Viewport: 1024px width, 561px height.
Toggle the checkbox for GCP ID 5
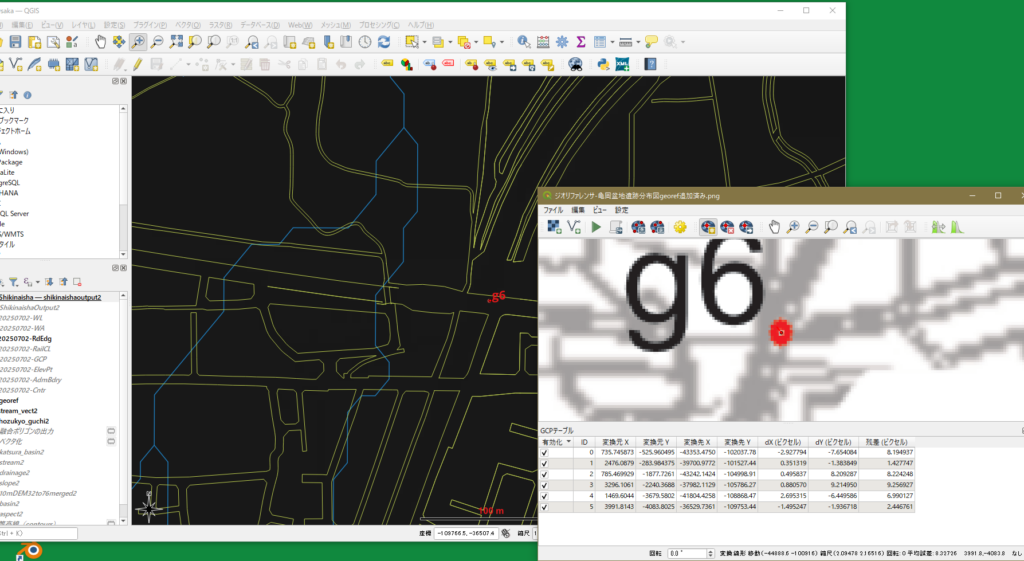coord(545,507)
